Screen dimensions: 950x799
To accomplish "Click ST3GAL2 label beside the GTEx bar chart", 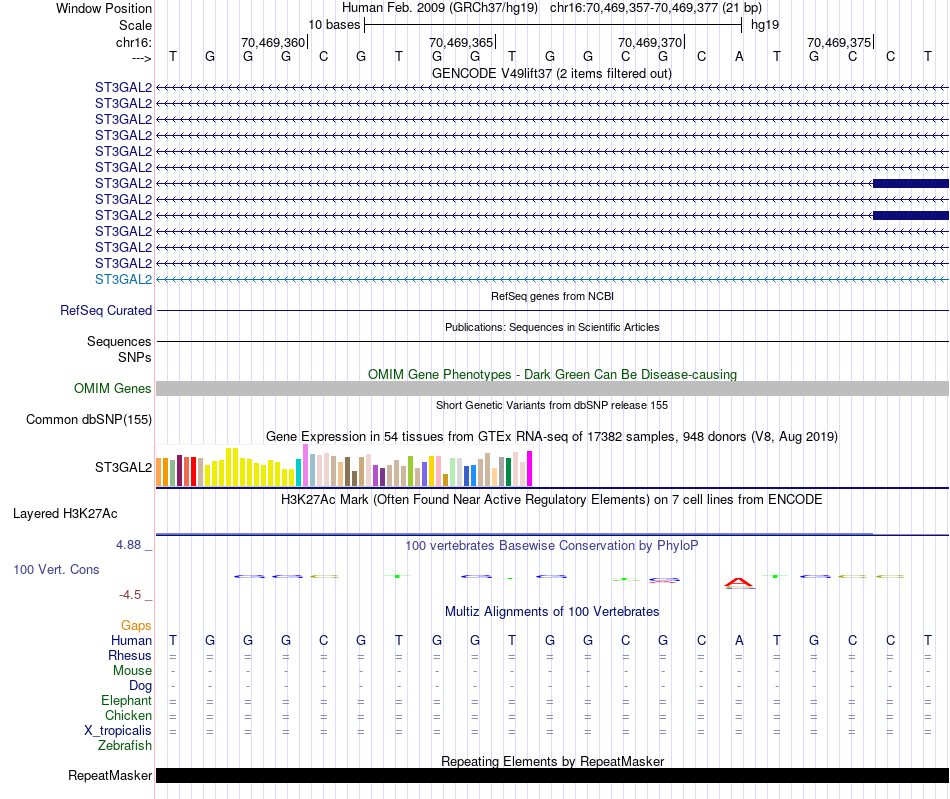I will pyautogui.click(x=124, y=467).
